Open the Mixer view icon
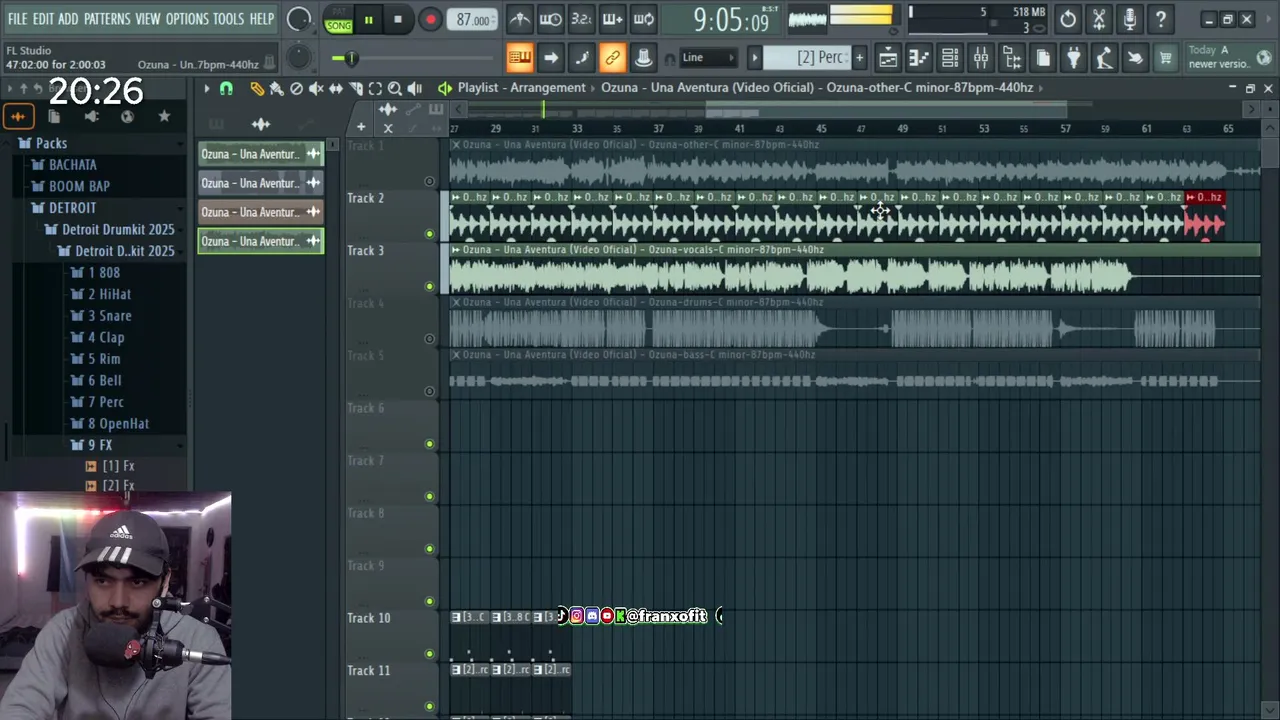The image size is (1280, 720). [x=981, y=58]
